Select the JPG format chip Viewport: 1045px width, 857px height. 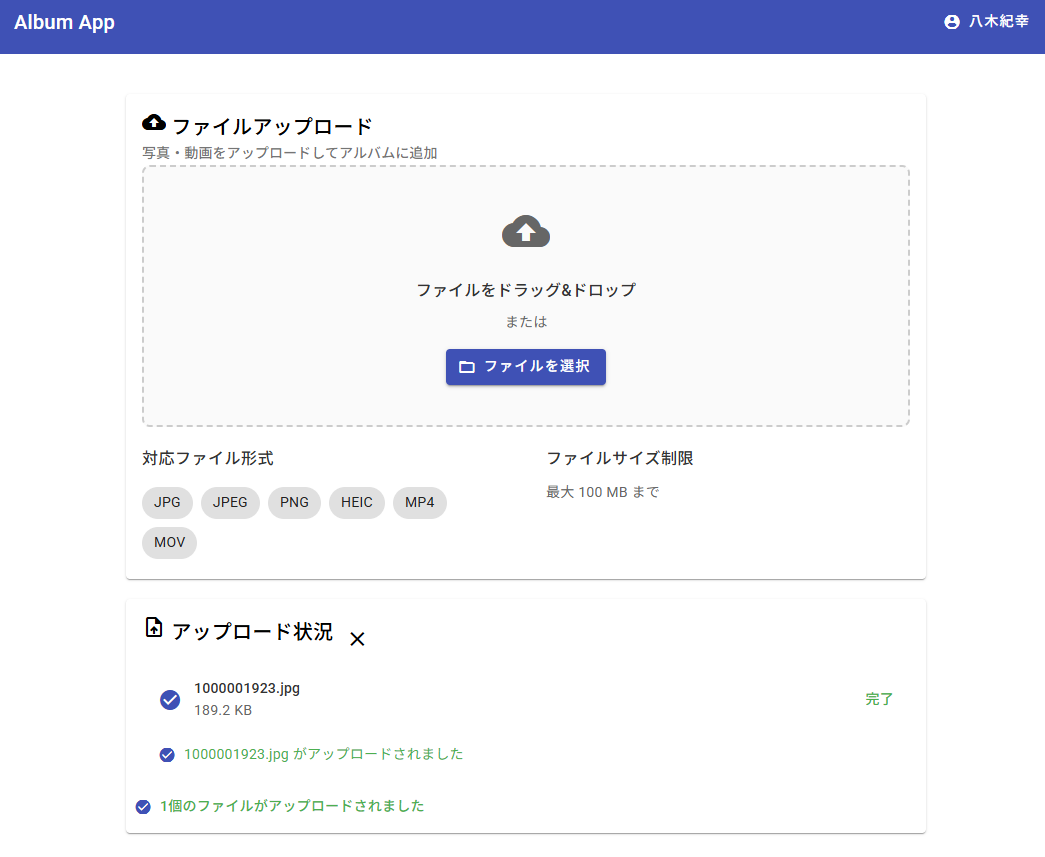coord(167,503)
